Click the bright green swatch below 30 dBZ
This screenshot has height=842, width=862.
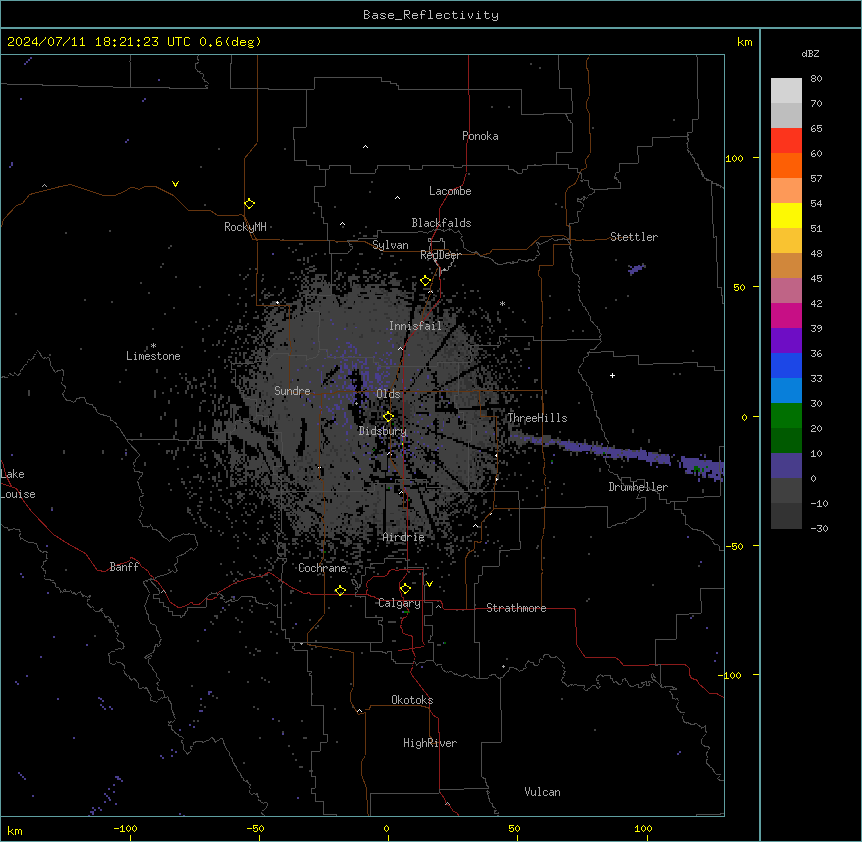[786, 416]
